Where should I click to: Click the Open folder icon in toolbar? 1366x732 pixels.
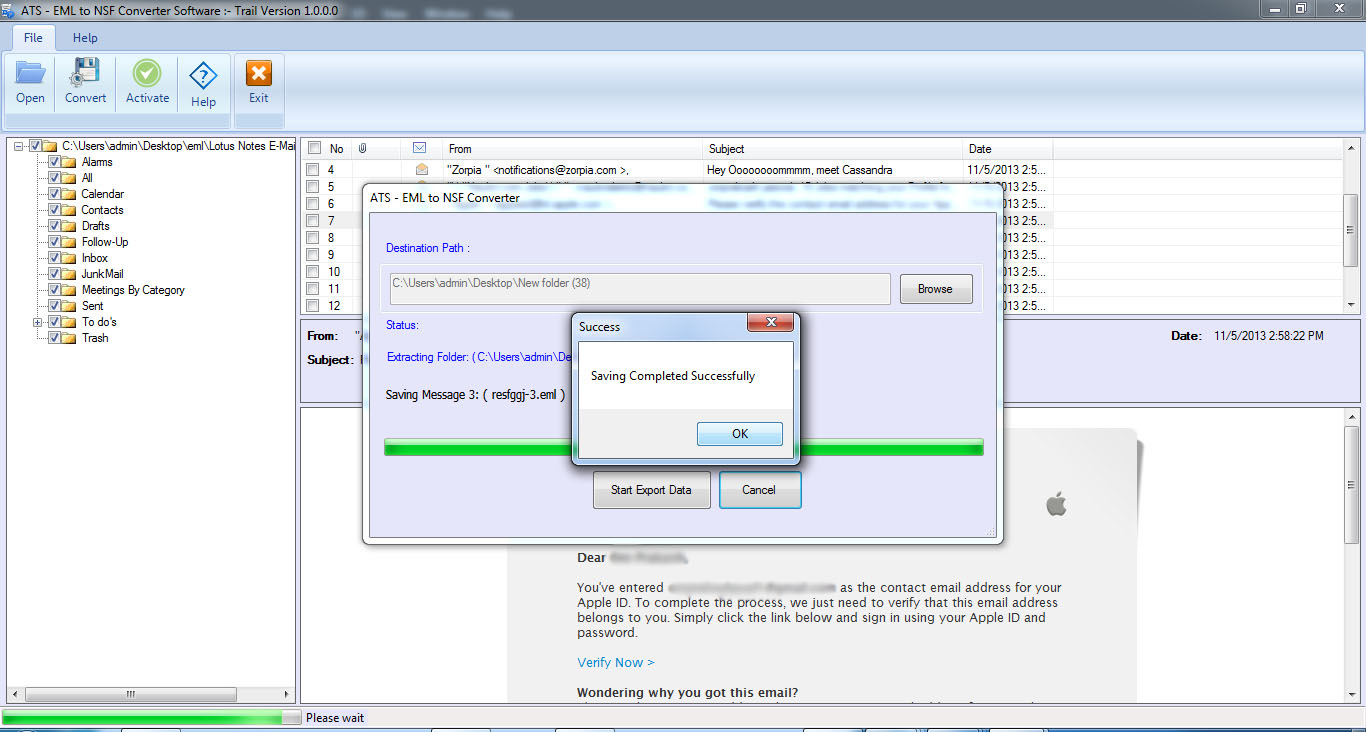(x=30, y=73)
